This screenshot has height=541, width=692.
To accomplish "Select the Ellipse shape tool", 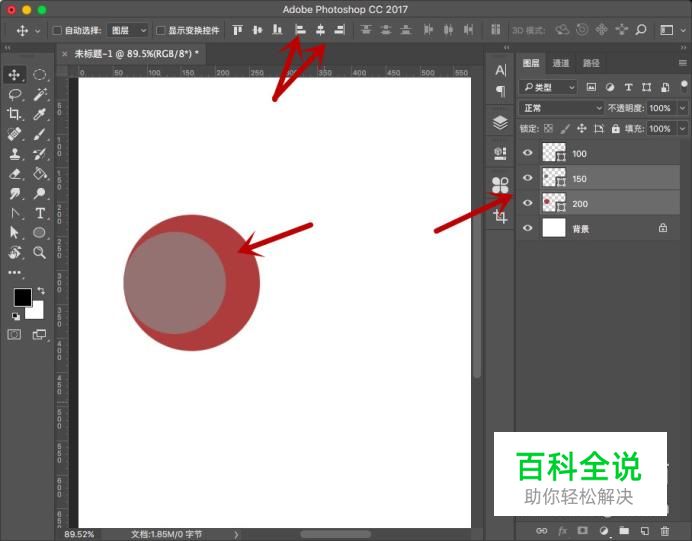I will tap(40, 233).
